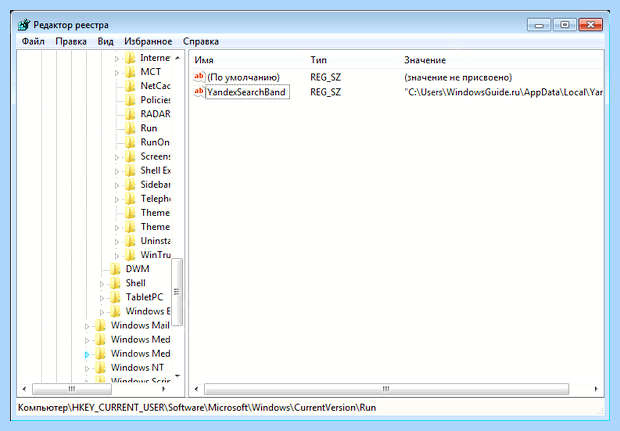620x431 pixels.
Task: Select the Shell folder icon below DWM
Action: [x=115, y=284]
